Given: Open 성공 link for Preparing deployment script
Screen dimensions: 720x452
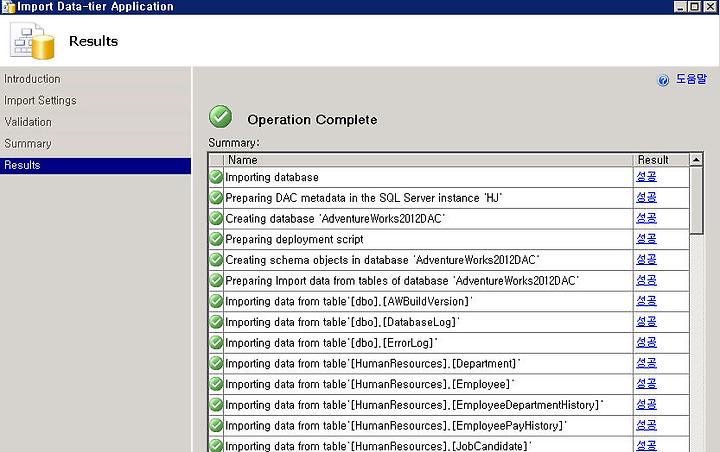Looking at the screenshot, I should pos(646,238).
